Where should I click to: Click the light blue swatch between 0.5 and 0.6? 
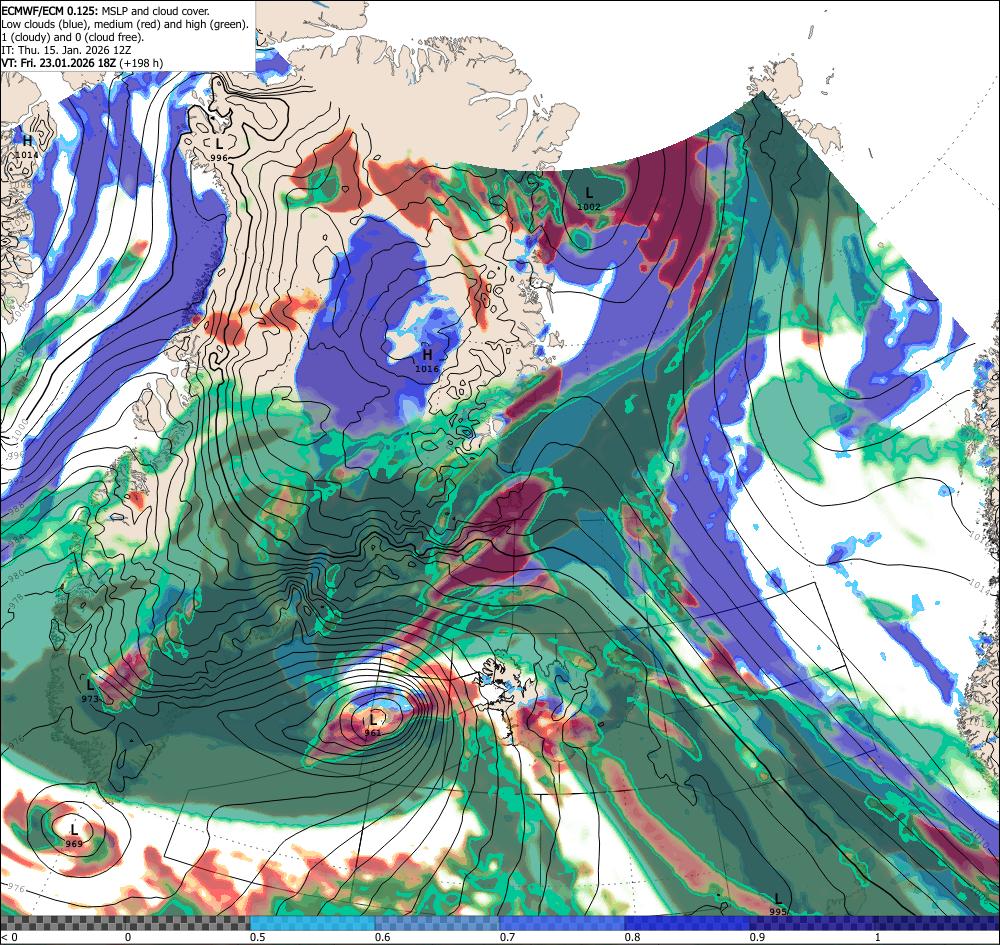(x=312, y=923)
